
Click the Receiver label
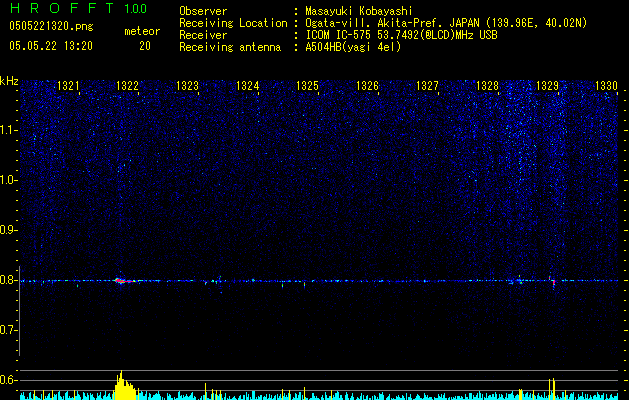203,35
